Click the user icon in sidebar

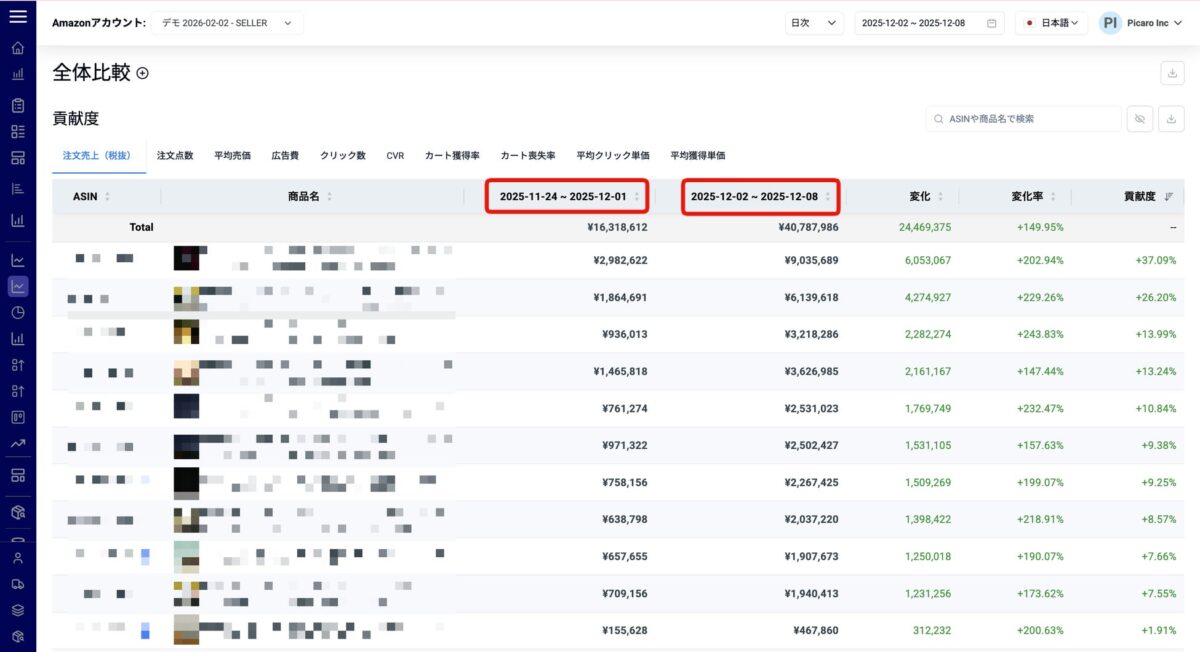[17, 558]
